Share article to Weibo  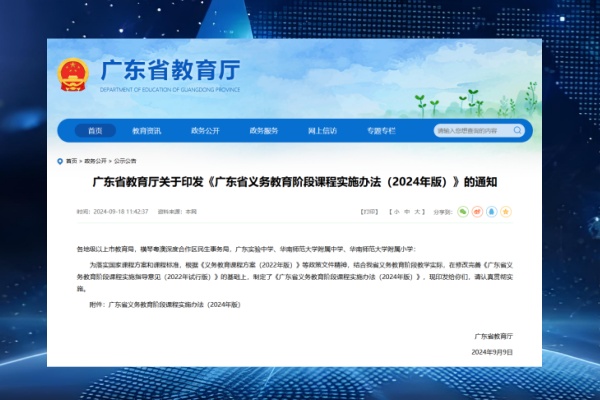(477, 212)
